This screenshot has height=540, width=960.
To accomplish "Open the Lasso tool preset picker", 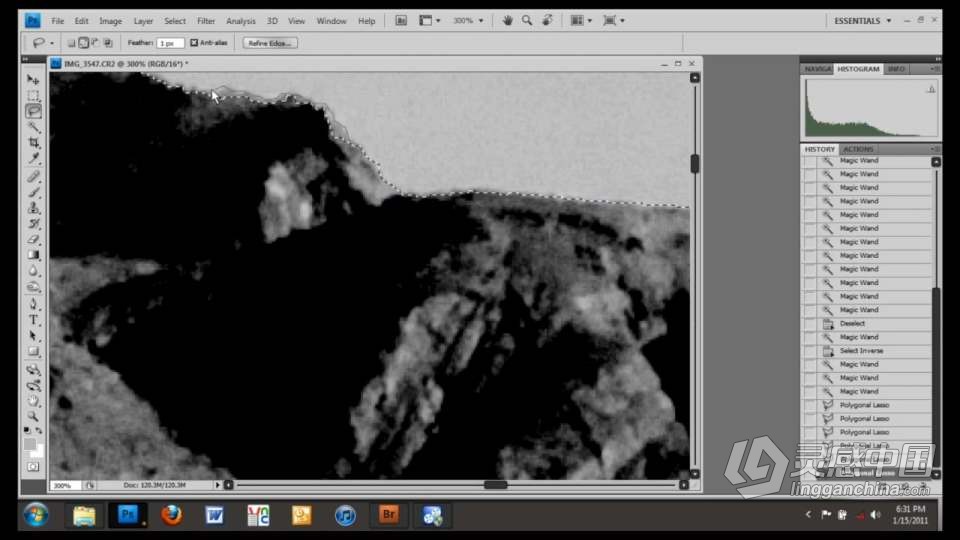I will (x=42, y=43).
